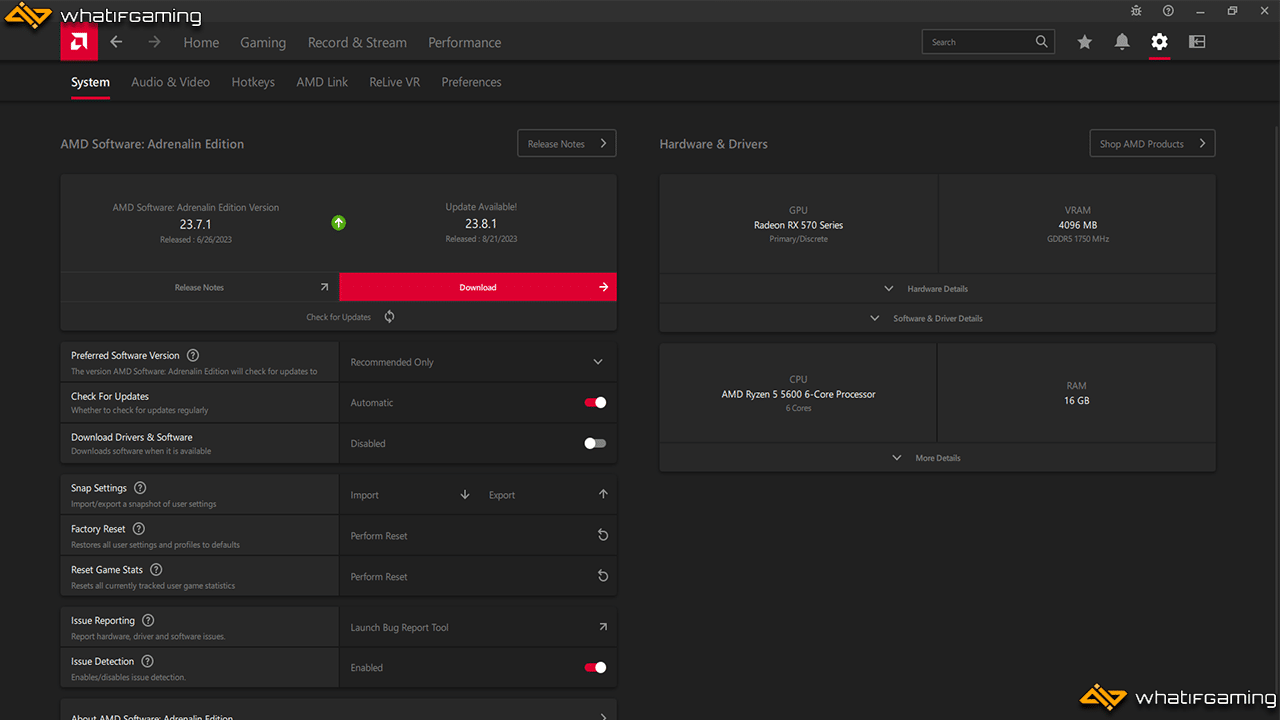This screenshot has width=1280, height=720.
Task: Click the Shop AMD Products button
Action: 1152,143
